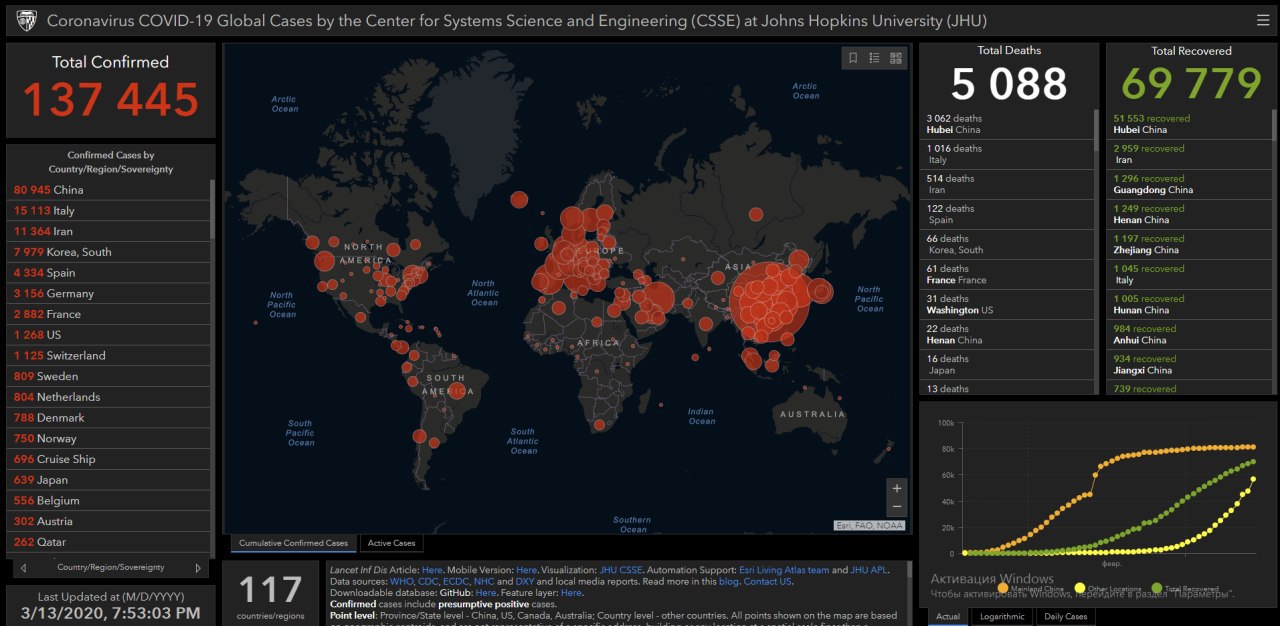Advance Country/Region/Sovereignty list with right arrow

pyautogui.click(x=198, y=568)
